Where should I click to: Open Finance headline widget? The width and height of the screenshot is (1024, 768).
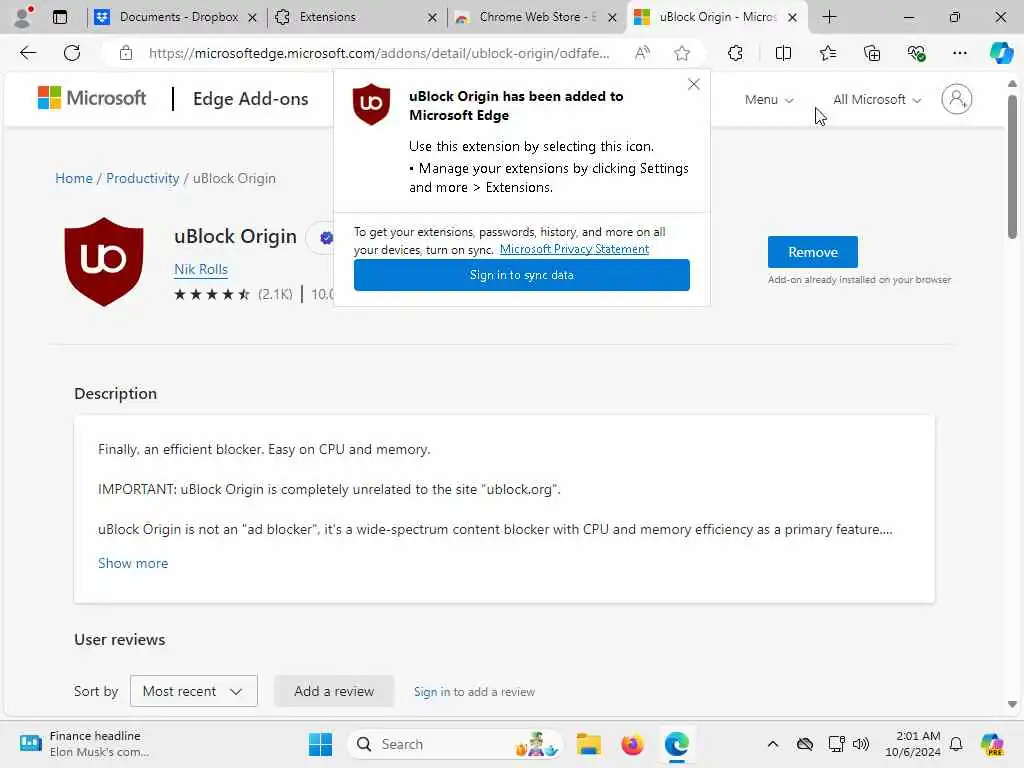pos(85,744)
